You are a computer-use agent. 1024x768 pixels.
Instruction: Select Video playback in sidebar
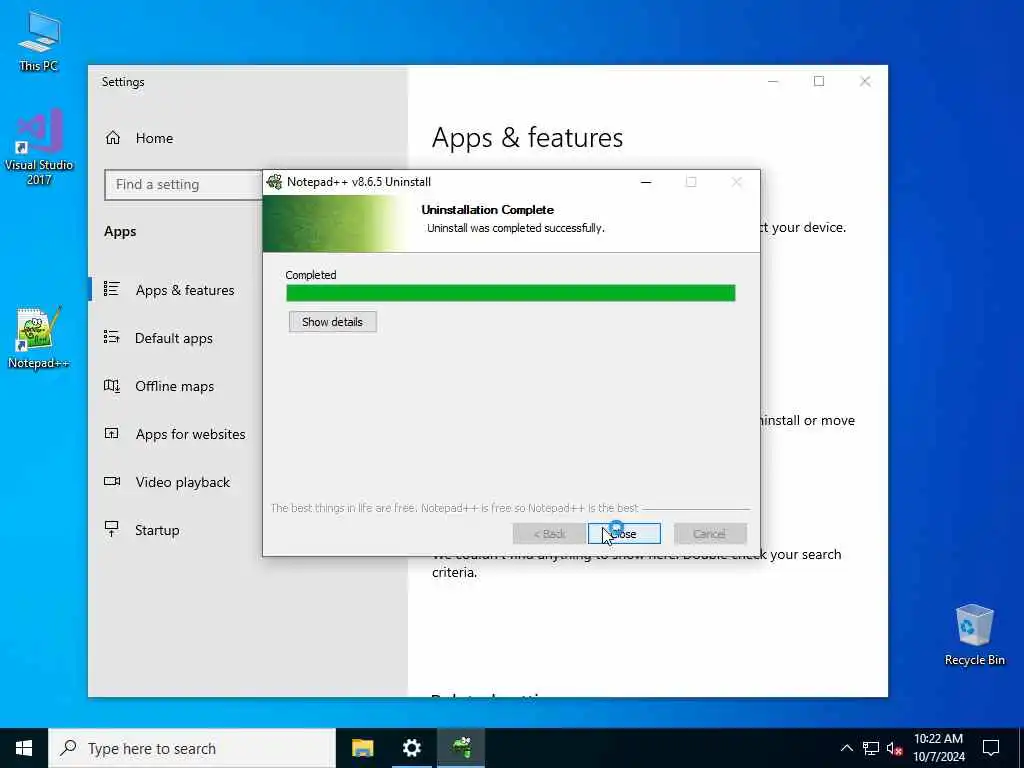182,482
